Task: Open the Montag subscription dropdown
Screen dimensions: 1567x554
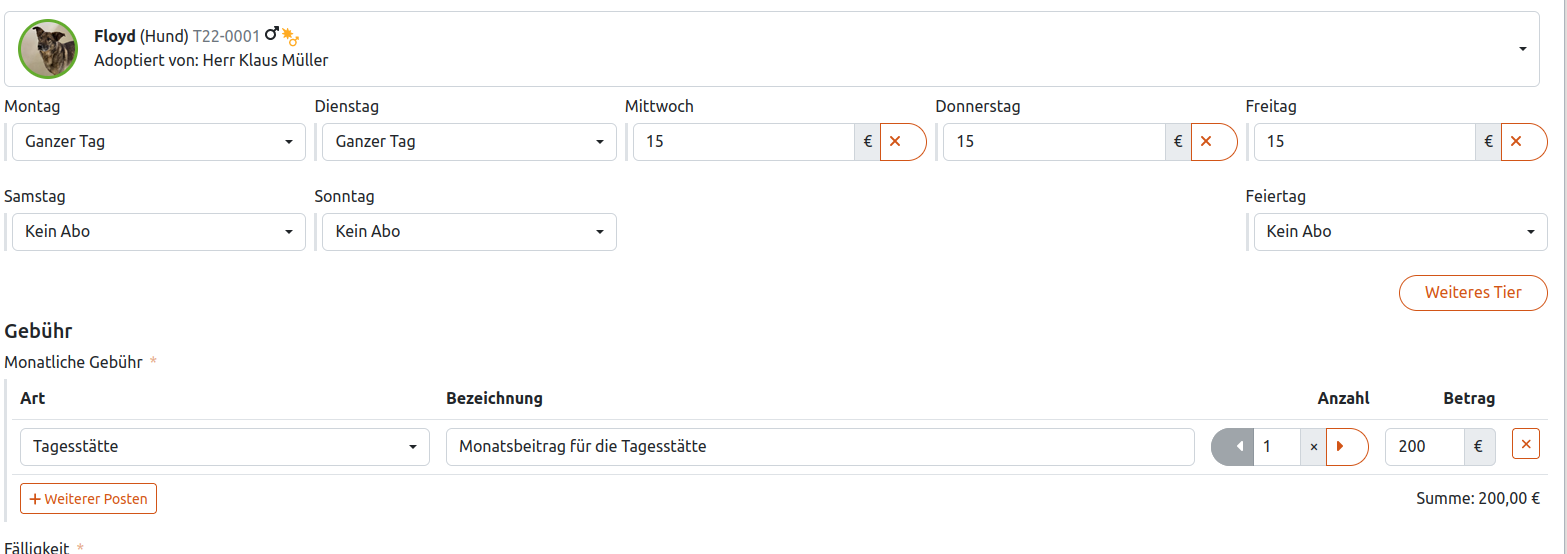Action: pyautogui.click(x=159, y=142)
